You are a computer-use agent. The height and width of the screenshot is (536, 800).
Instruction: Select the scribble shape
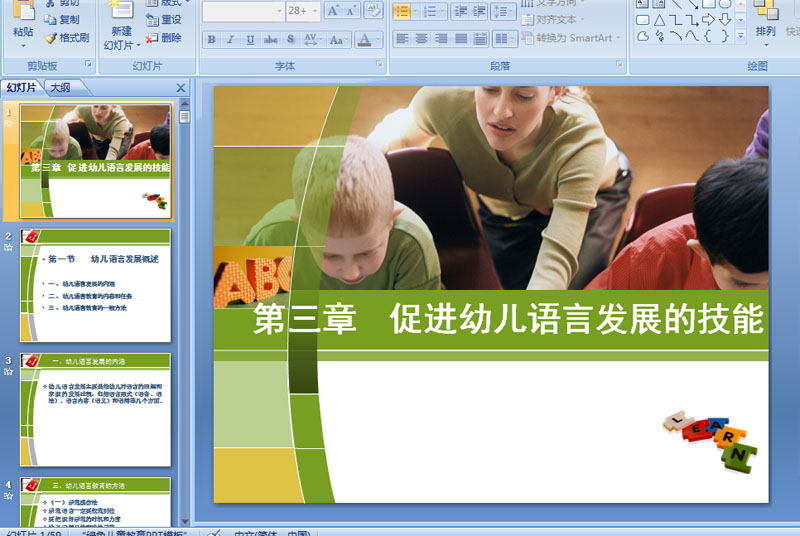click(x=659, y=36)
